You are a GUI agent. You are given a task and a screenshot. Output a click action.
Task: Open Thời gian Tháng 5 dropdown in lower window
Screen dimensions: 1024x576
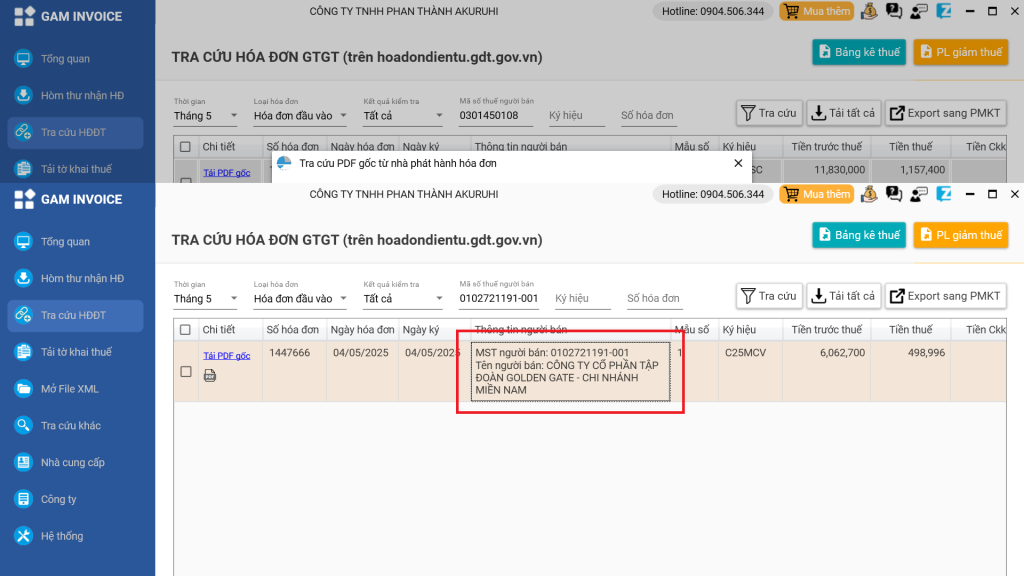(206, 298)
